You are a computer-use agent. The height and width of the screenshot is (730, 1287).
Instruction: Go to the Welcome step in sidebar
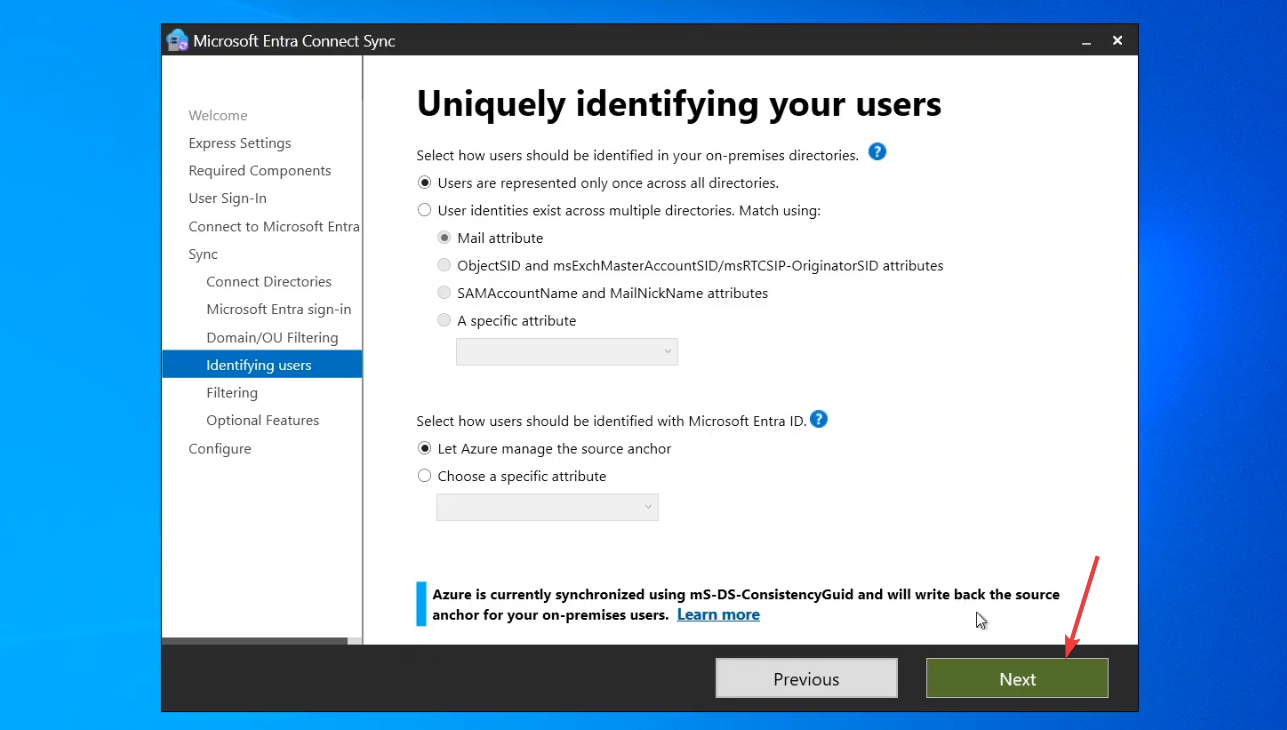pyautogui.click(x=218, y=115)
